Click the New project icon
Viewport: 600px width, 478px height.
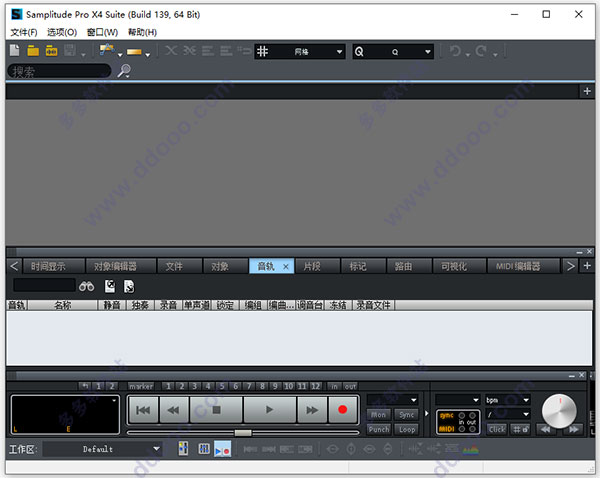click(x=15, y=51)
